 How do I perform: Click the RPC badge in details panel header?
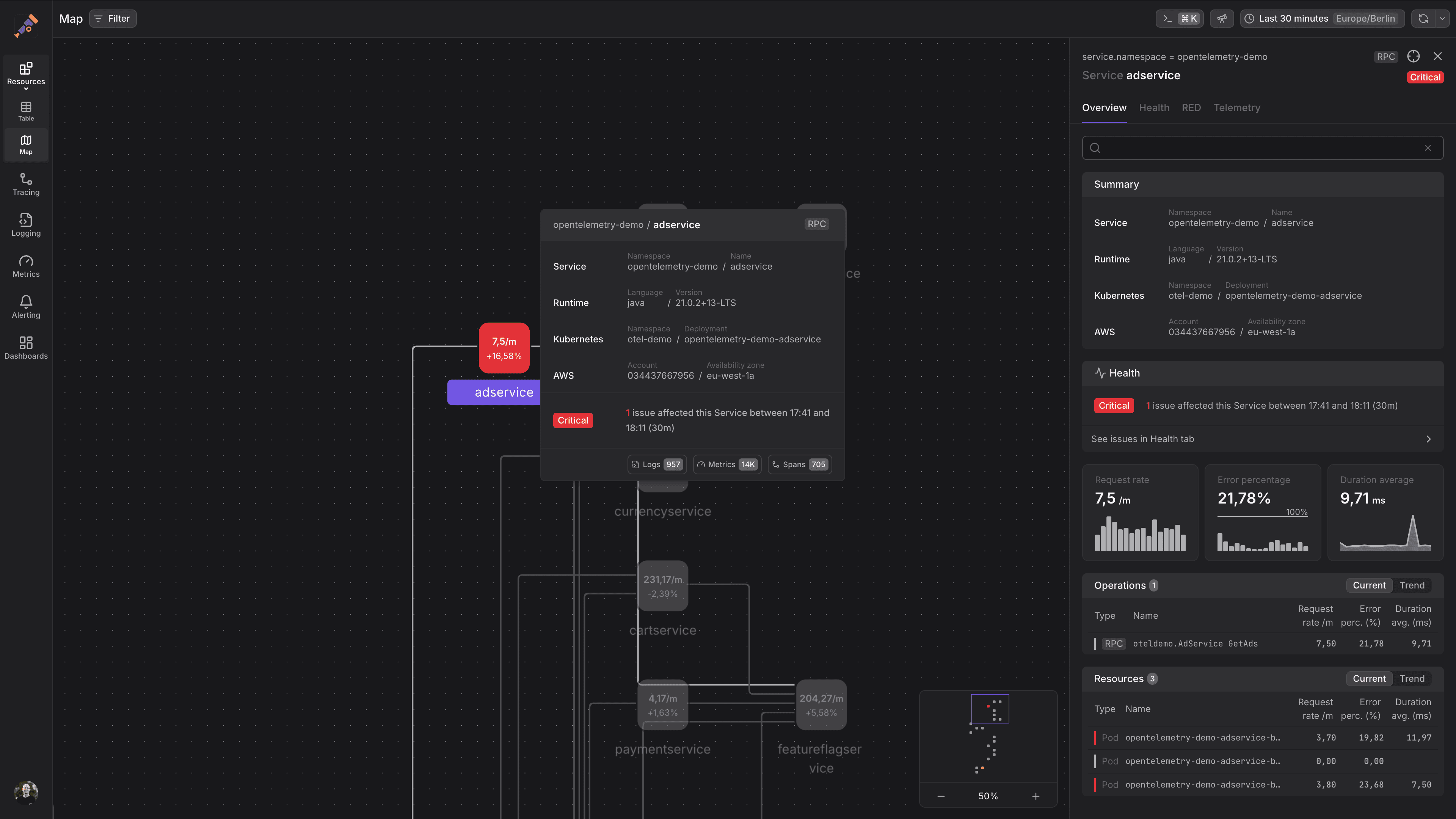pos(1385,56)
